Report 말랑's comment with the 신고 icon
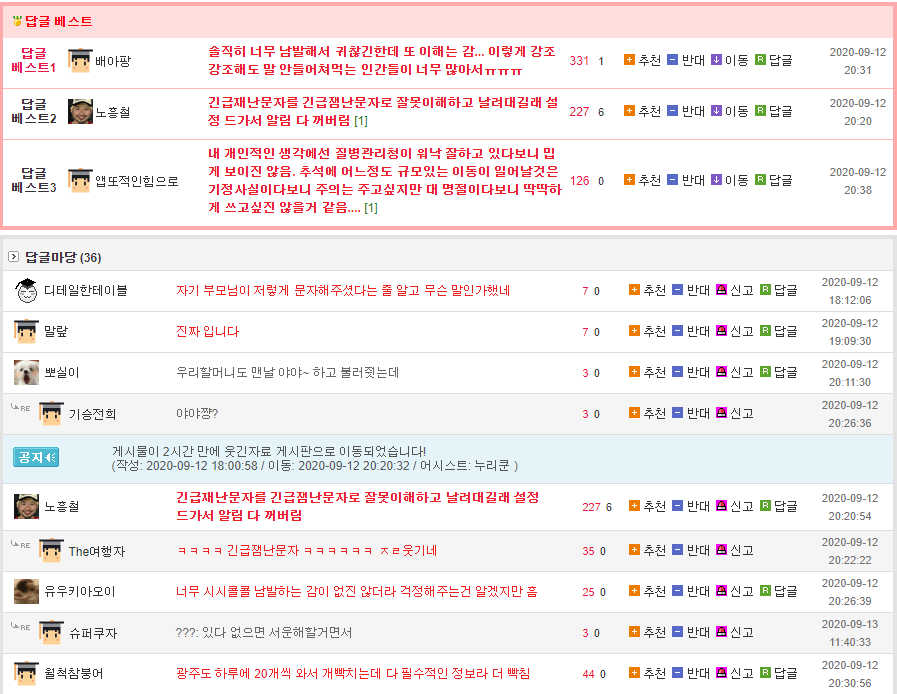This screenshot has height=694, width=897. coord(721,331)
